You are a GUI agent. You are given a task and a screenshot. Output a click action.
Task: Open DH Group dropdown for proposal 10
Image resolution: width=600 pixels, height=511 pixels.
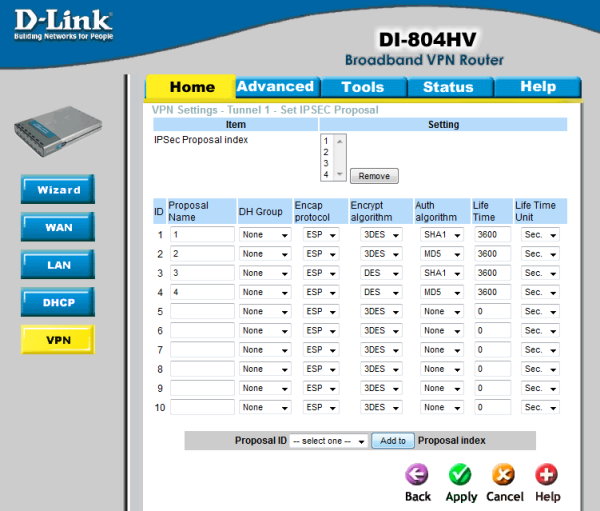(x=265, y=407)
